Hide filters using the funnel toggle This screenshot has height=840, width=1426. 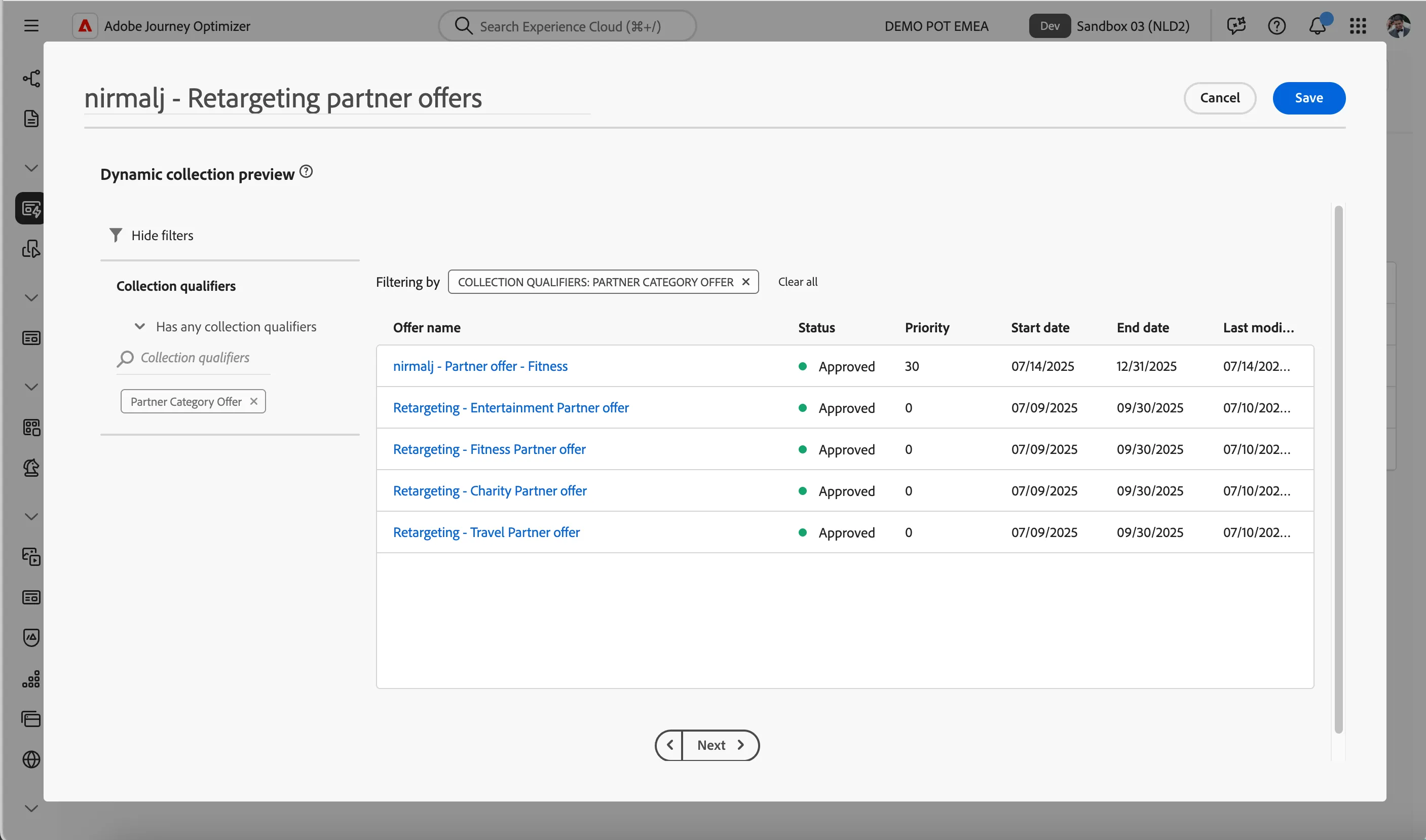pyautogui.click(x=151, y=236)
